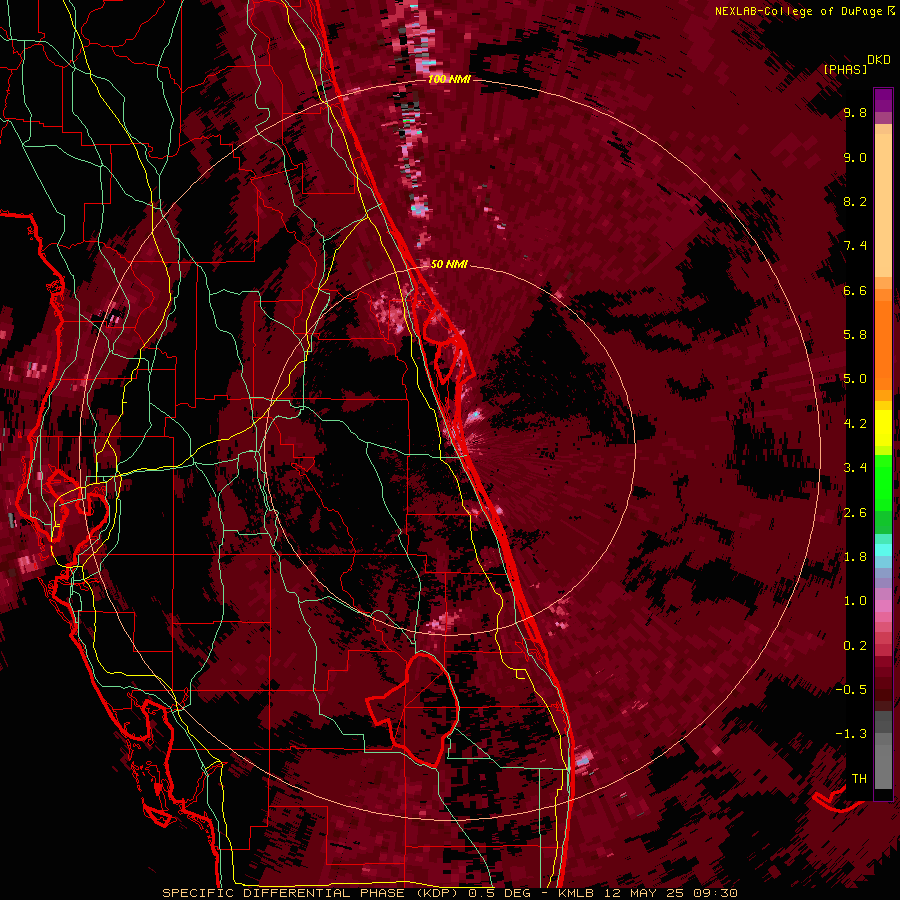Click the 8.2 legend value
Screen dimensions: 900x900
pos(855,201)
